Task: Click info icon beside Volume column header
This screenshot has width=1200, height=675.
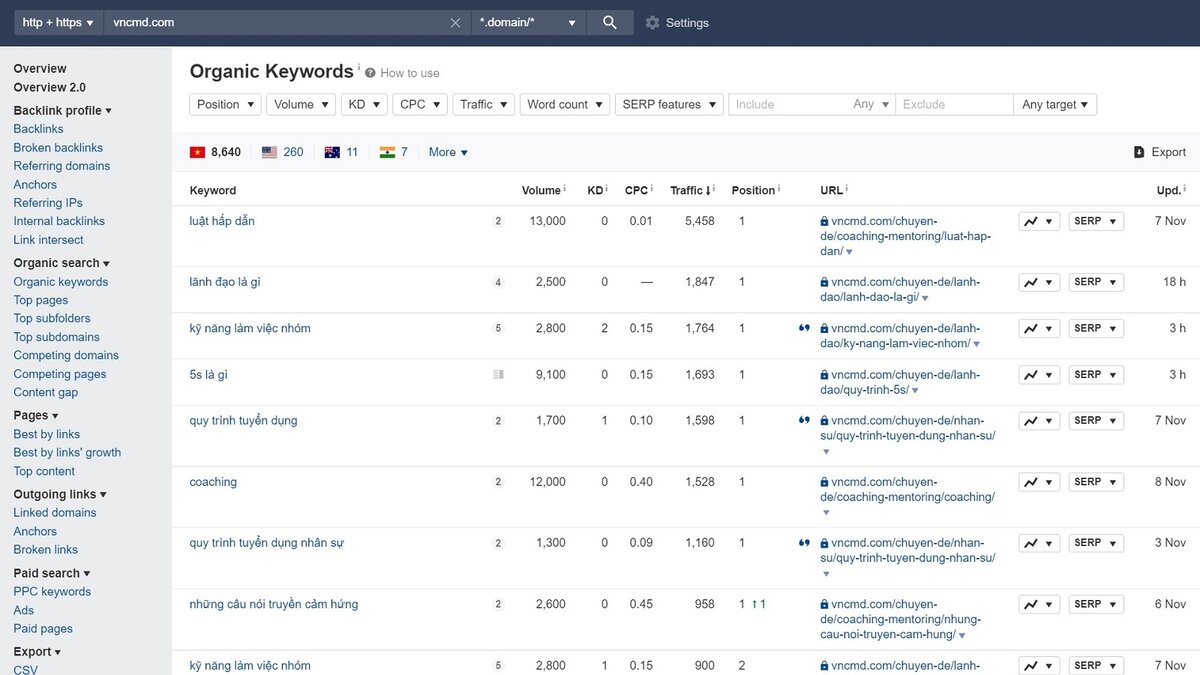Action: click(x=565, y=189)
